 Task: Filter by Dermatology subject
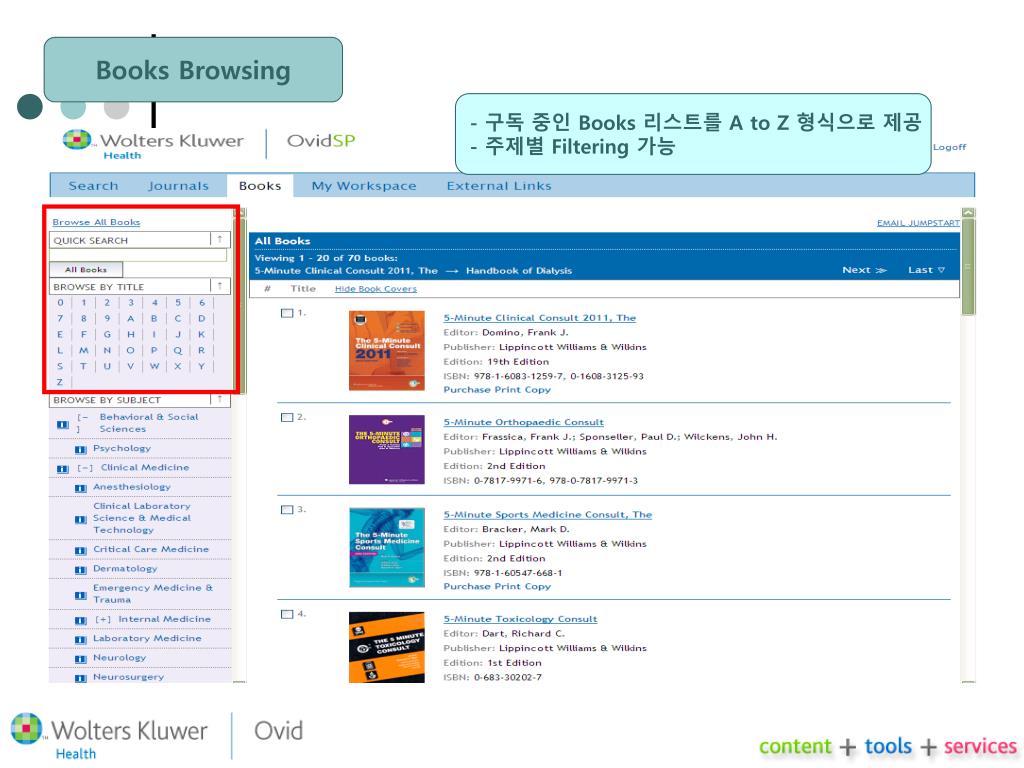pyautogui.click(x=125, y=568)
